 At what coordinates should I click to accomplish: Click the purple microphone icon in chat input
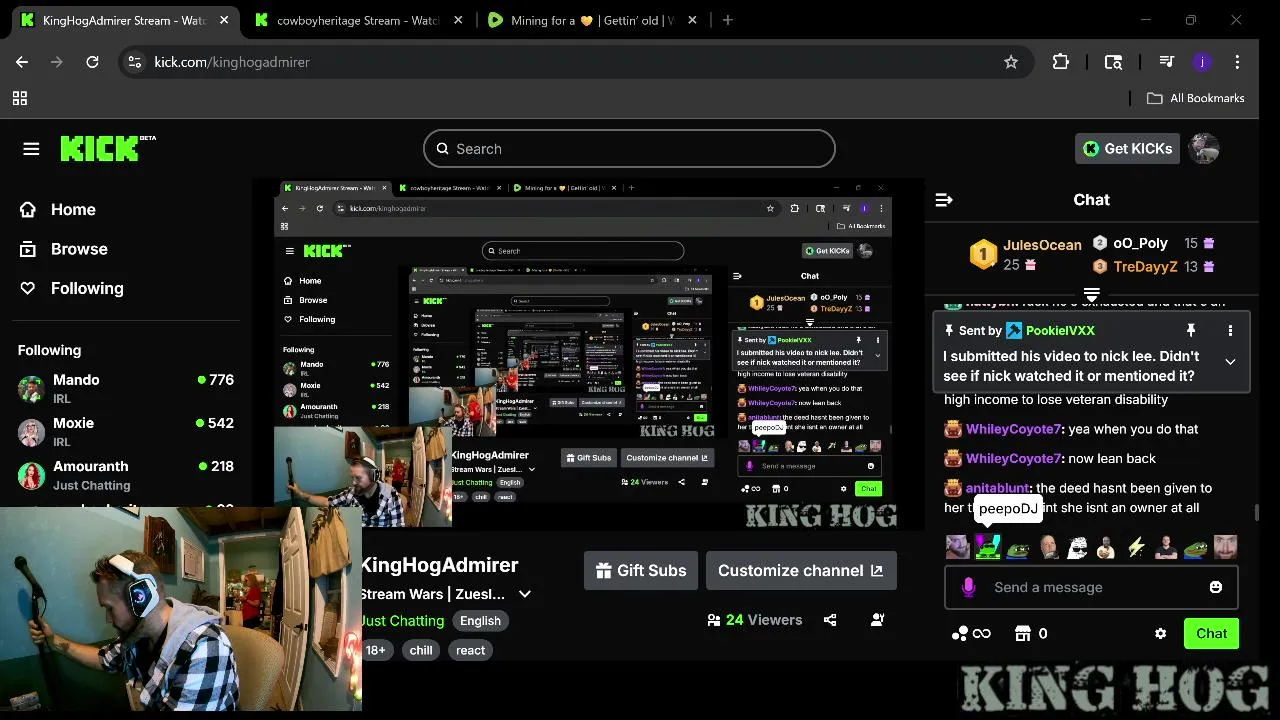968,587
